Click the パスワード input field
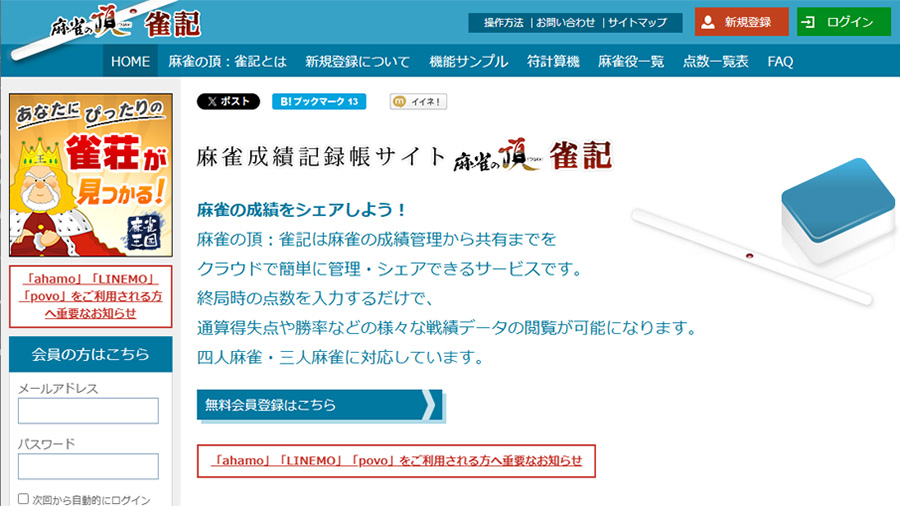The height and width of the screenshot is (506, 900). tap(88, 466)
